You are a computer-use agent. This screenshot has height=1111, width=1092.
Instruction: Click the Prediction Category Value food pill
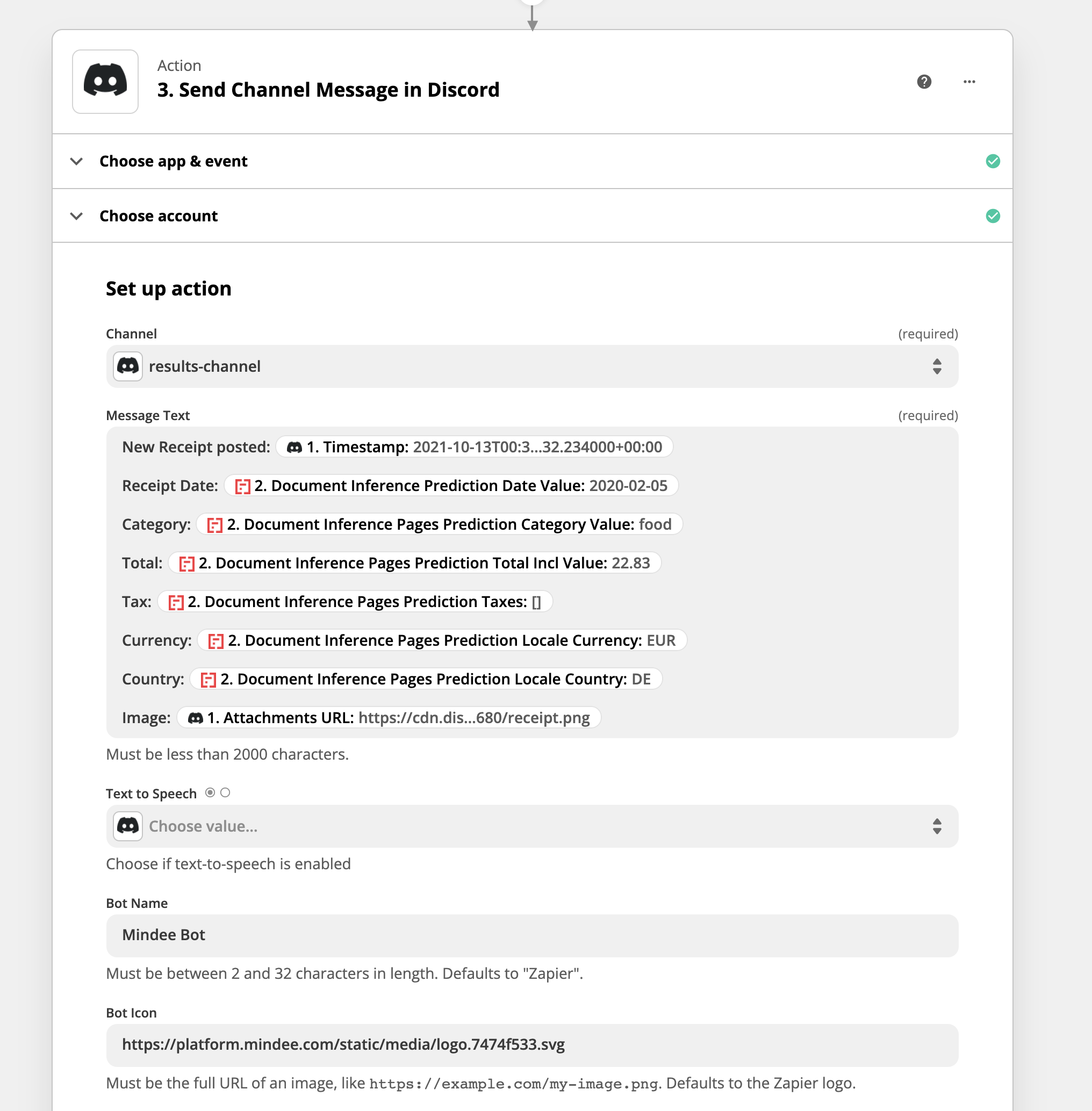click(x=439, y=524)
